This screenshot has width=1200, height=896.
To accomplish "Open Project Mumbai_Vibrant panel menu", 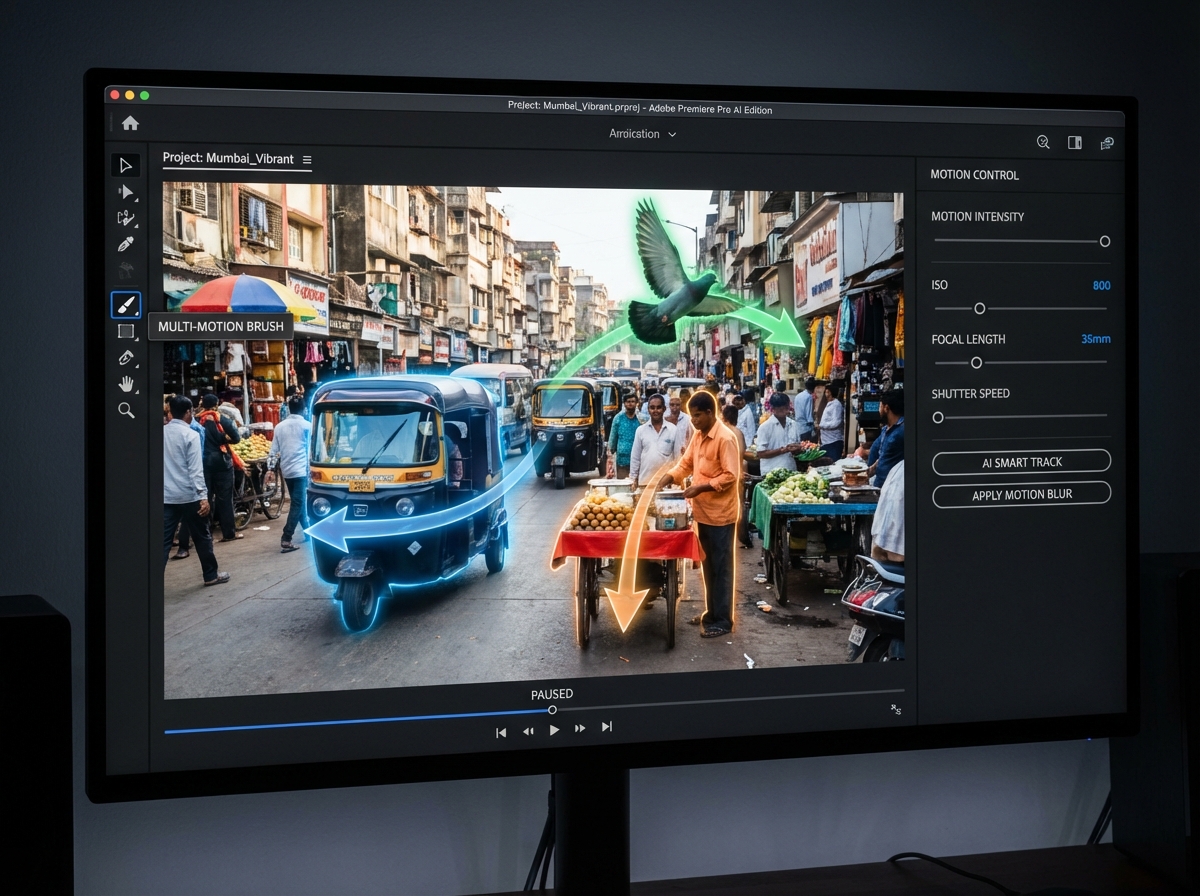I will tap(307, 160).
